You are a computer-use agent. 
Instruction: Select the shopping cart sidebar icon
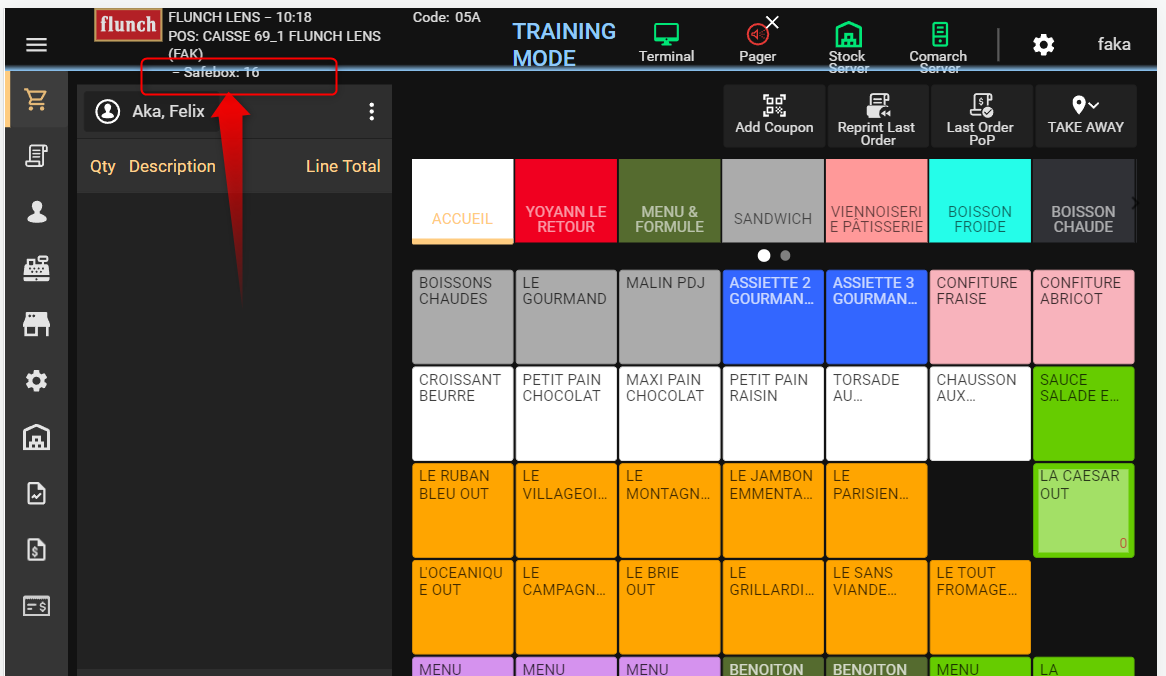coord(36,99)
